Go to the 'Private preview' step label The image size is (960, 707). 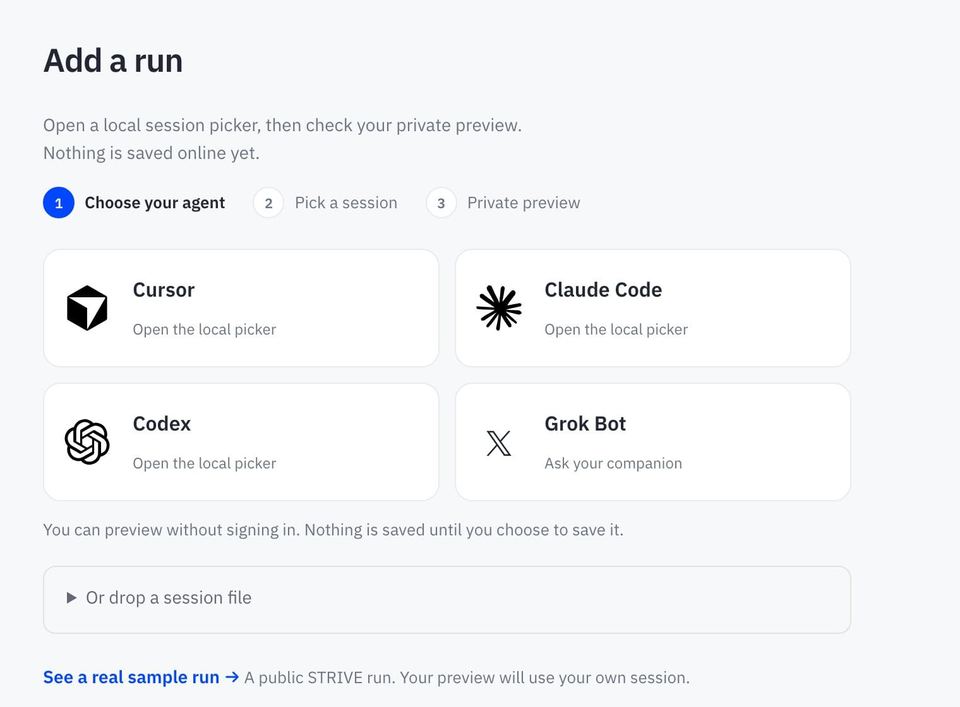click(523, 203)
